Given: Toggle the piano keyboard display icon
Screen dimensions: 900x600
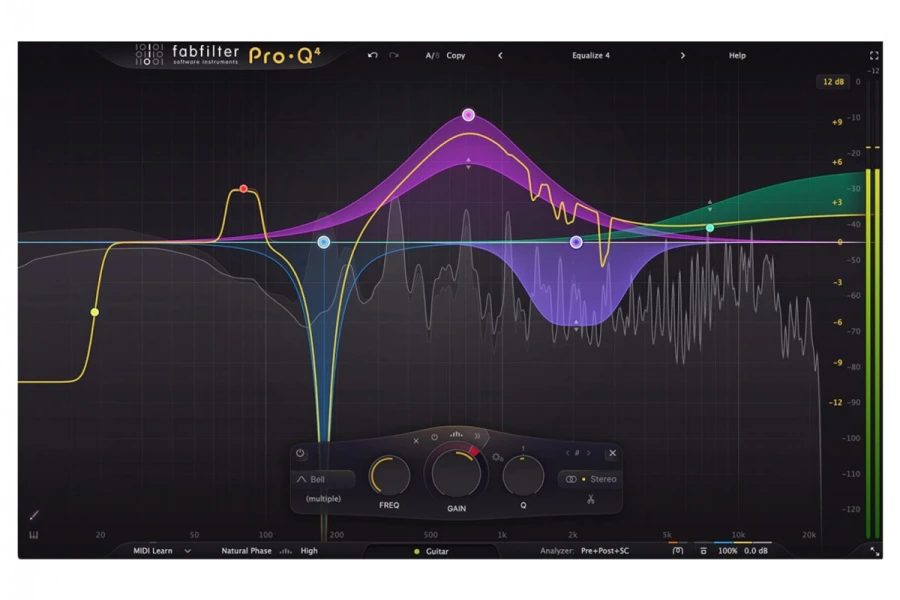Looking at the screenshot, I should click(34, 535).
